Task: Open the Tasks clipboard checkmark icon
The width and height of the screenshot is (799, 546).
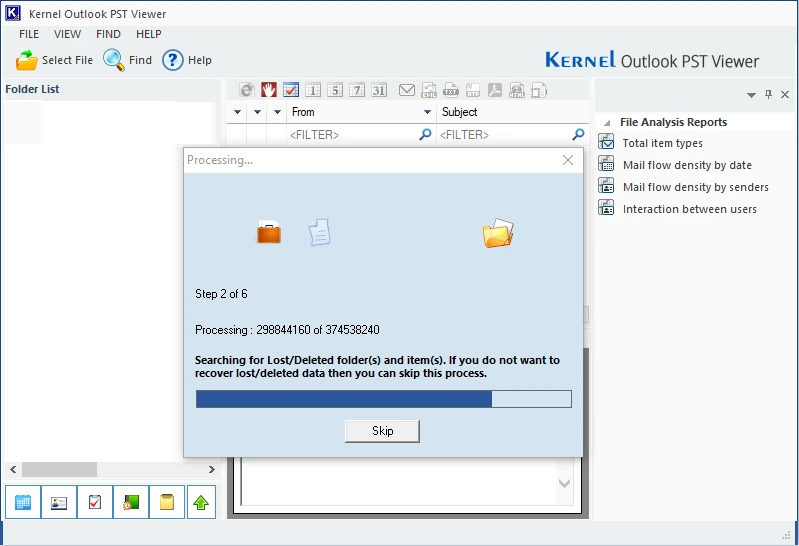Action: (x=95, y=502)
